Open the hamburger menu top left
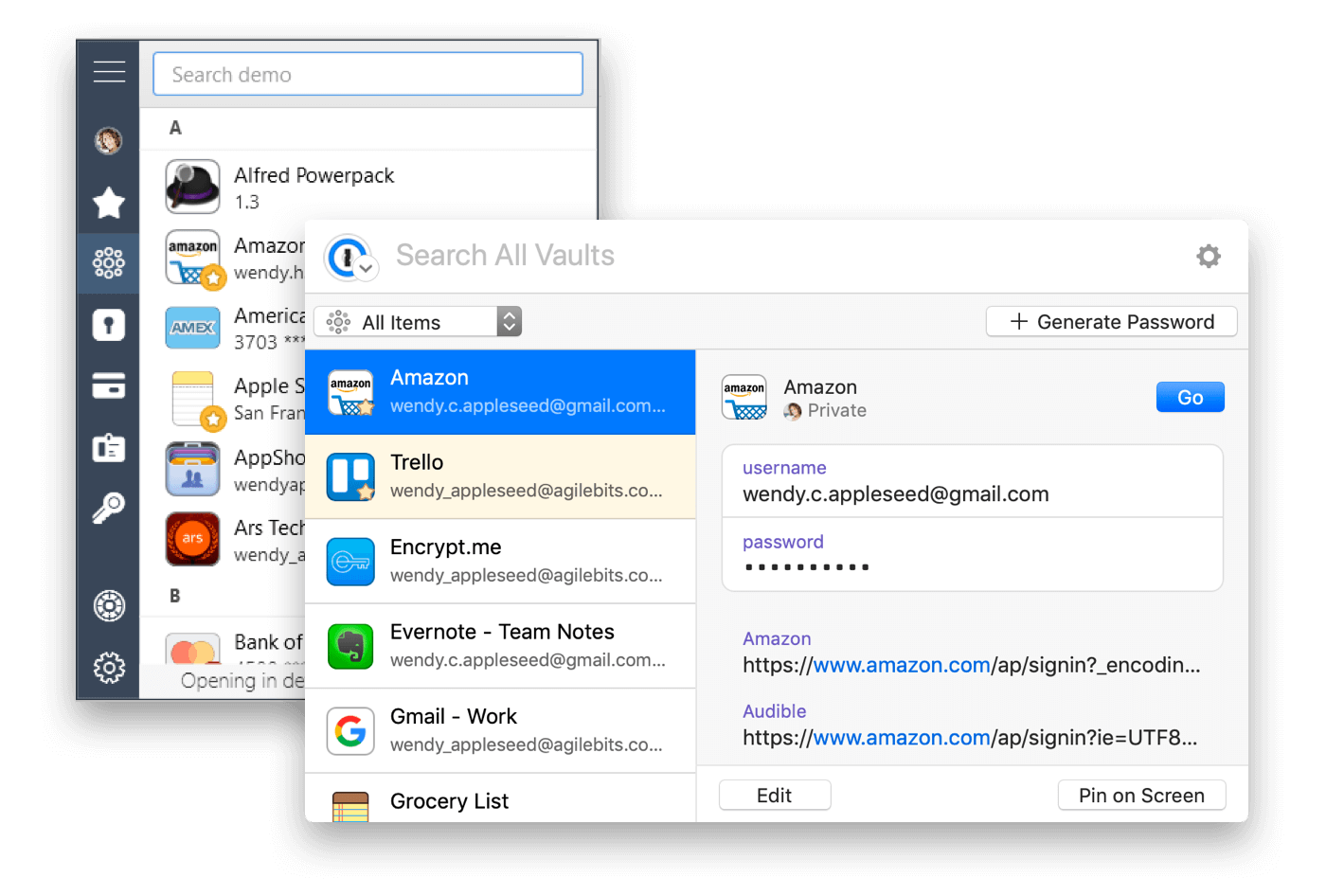 point(109,71)
